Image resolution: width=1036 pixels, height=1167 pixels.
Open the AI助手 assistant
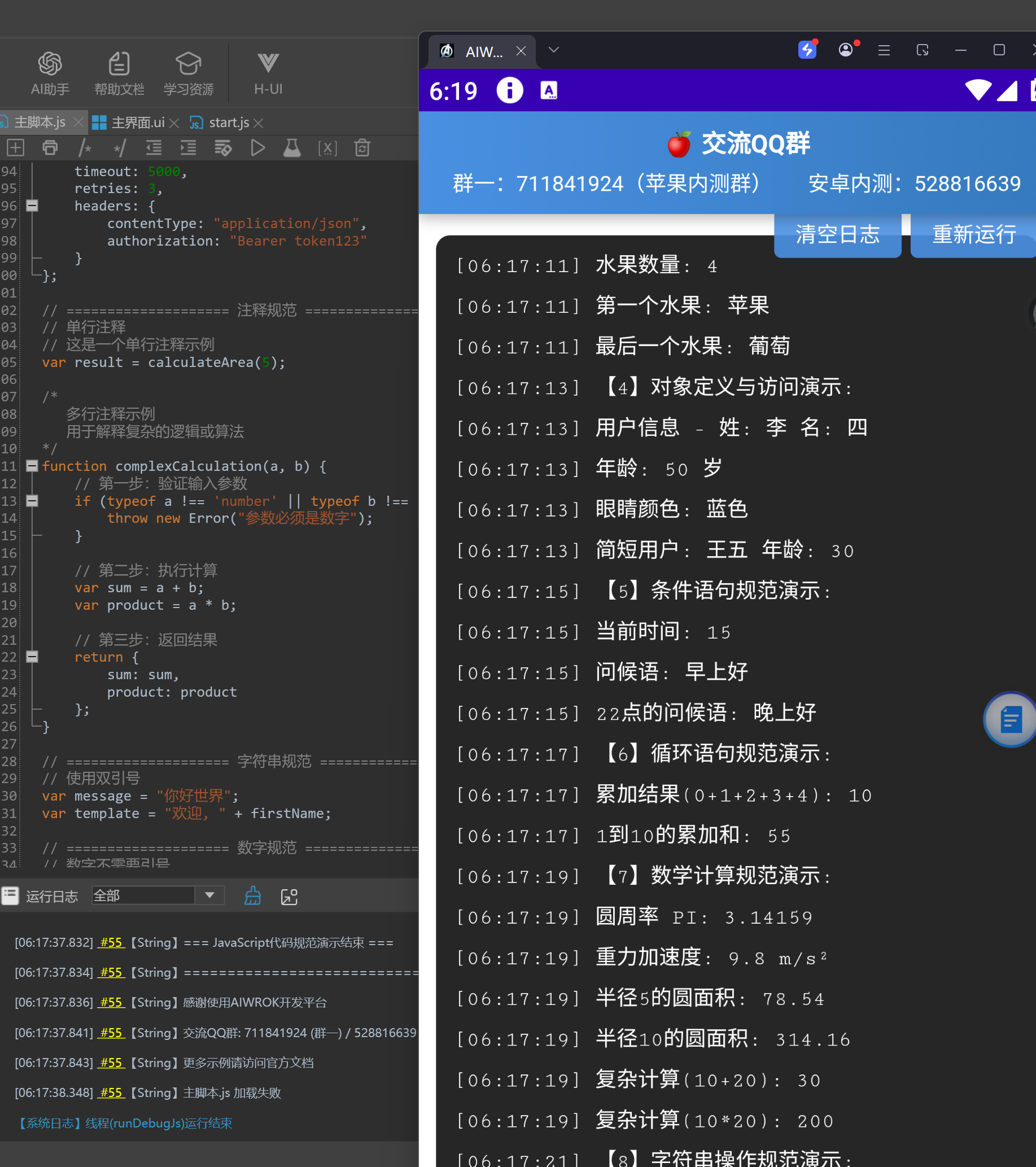pyautogui.click(x=50, y=73)
